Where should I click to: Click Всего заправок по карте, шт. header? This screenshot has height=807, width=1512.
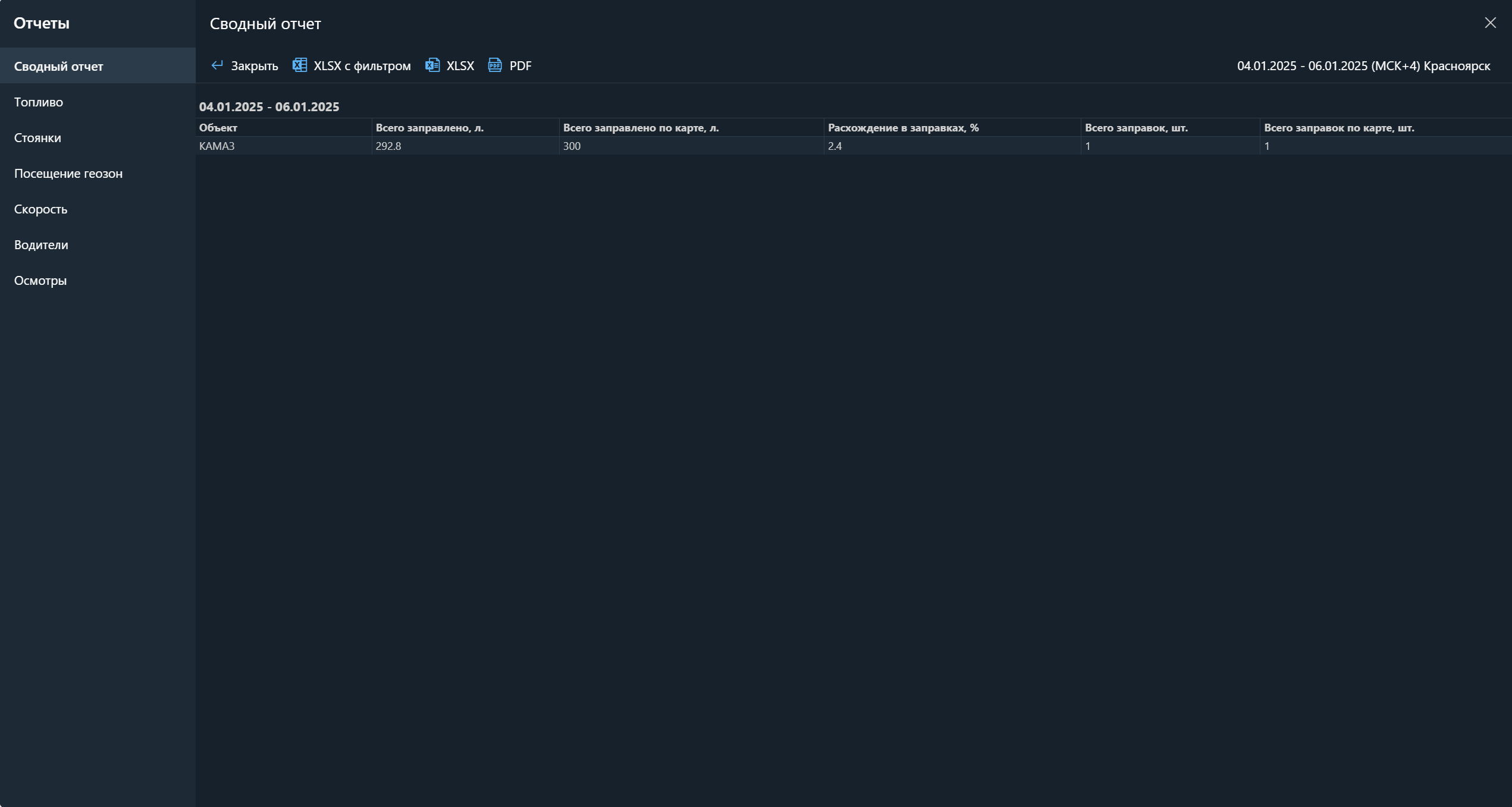point(1339,128)
